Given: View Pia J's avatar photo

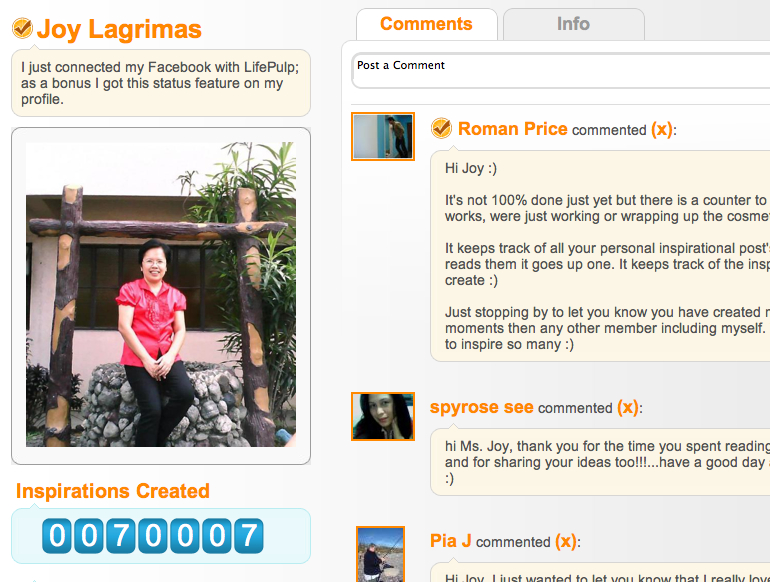Looking at the screenshot, I should pos(381,554).
